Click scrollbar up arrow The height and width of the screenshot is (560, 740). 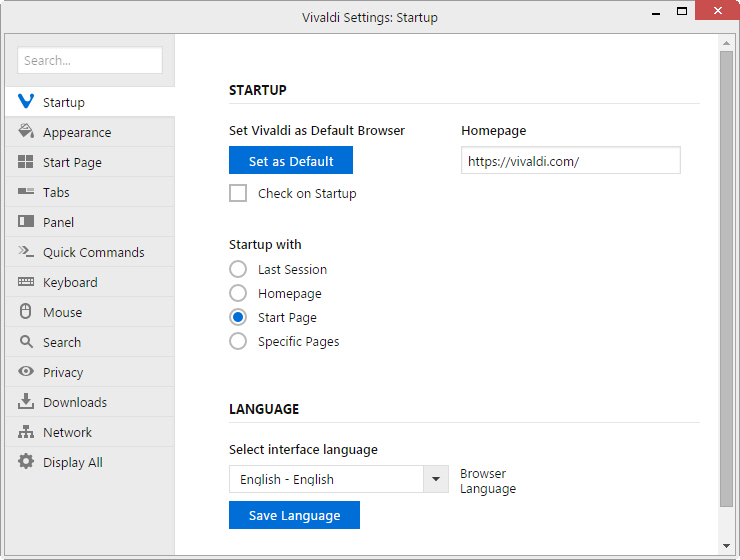coord(726,43)
